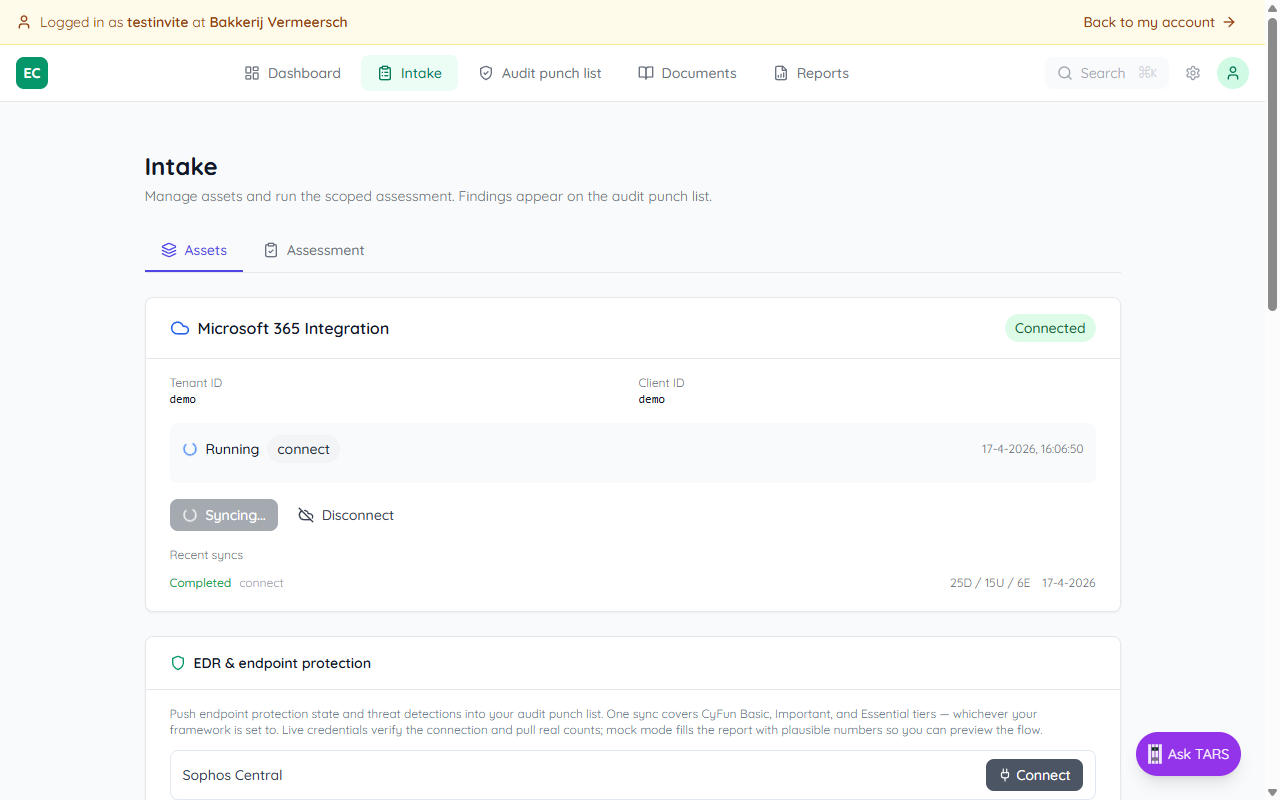
Task: Click the EC logo icon
Action: click(x=32, y=73)
